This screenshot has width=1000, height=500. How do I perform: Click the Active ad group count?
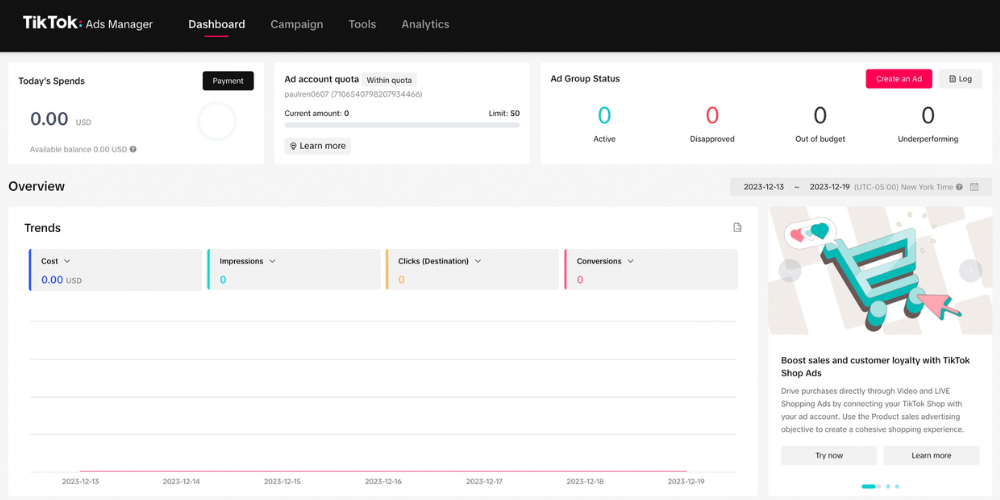(x=604, y=115)
